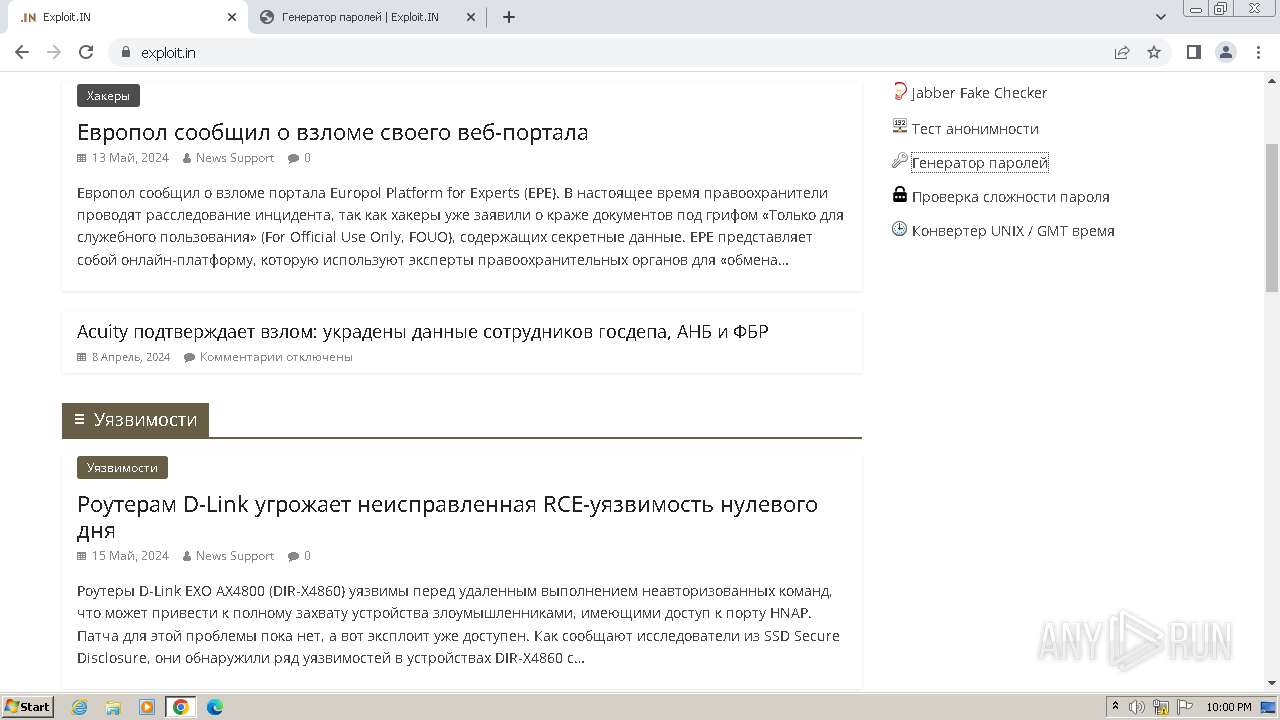
Task: Open the Chrome profile menu
Action: (1225, 52)
